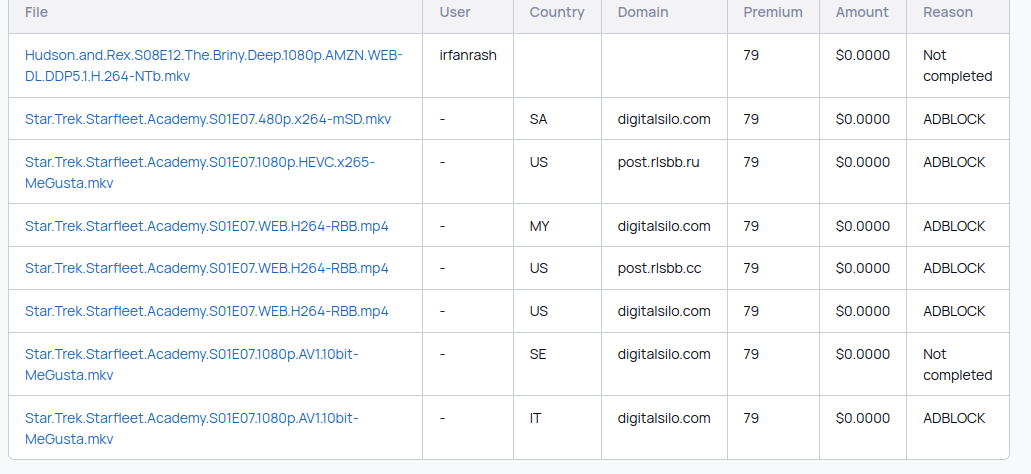Screen dimensions: 1031x474
Task: Click the Reason column header
Action: [948, 12]
